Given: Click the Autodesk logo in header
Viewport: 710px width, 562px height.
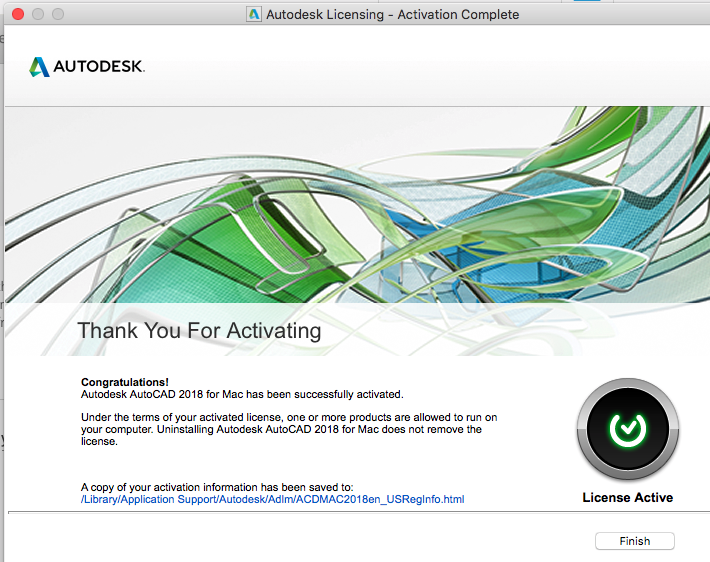Looking at the screenshot, I should tap(87, 67).
